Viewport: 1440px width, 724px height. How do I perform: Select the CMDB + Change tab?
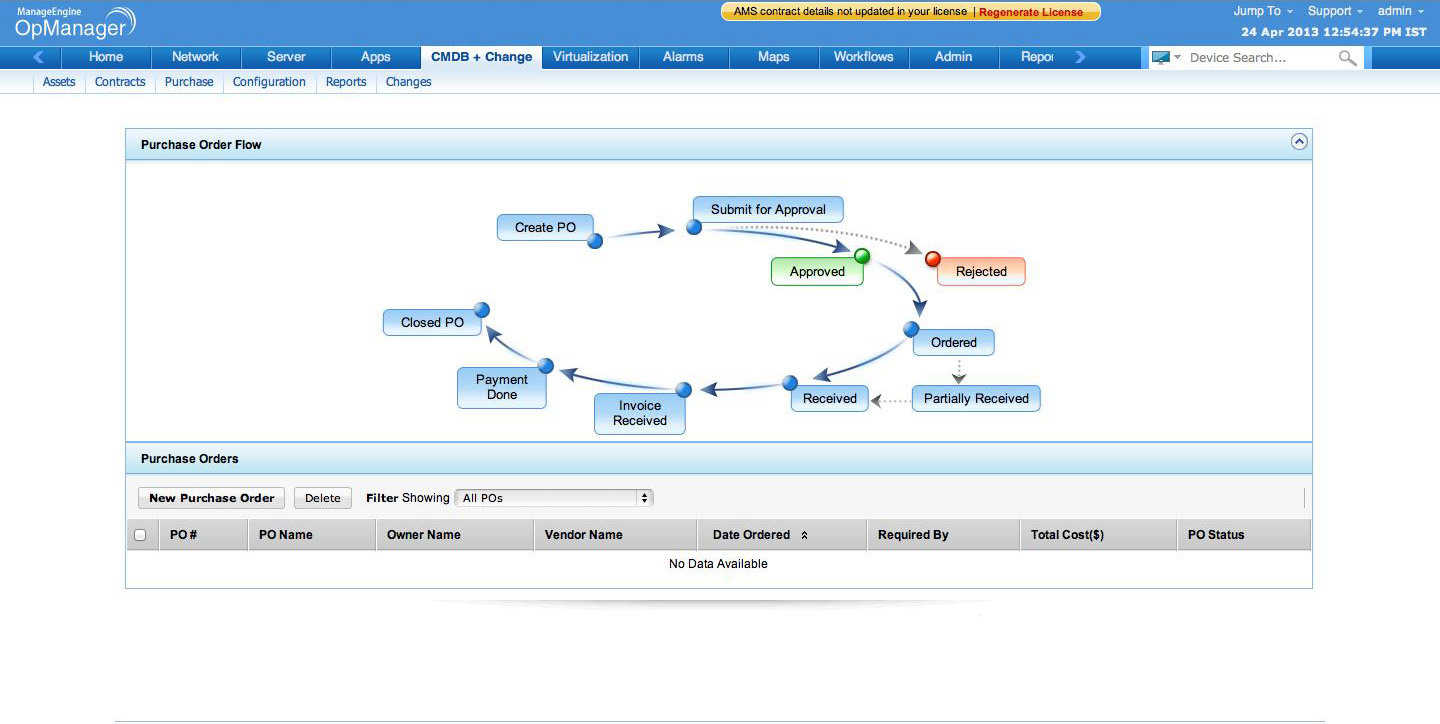click(481, 57)
